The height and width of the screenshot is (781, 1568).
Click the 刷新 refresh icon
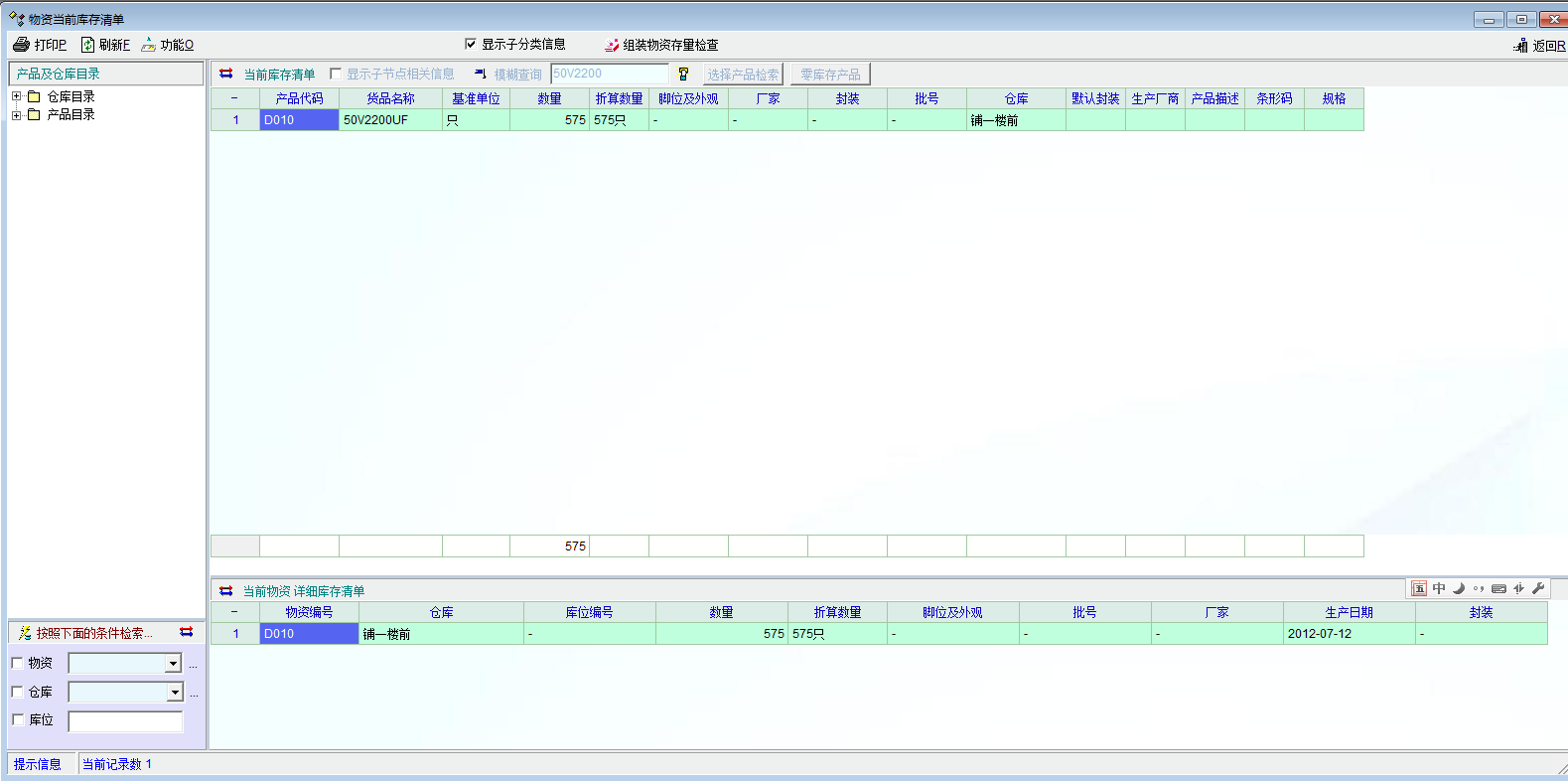pyautogui.click(x=87, y=45)
